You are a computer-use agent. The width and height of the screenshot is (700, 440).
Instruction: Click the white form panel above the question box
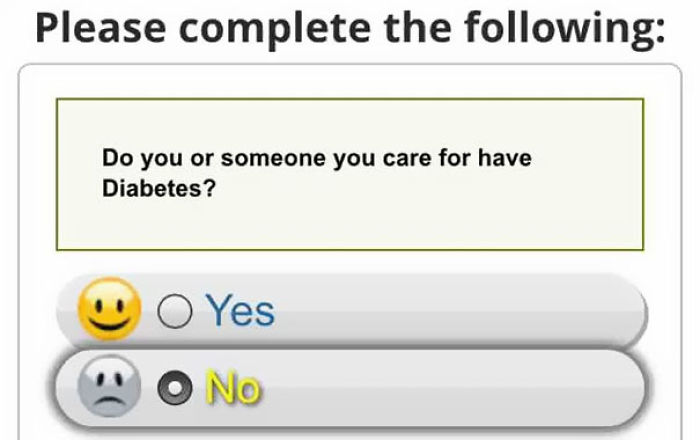click(350, 82)
